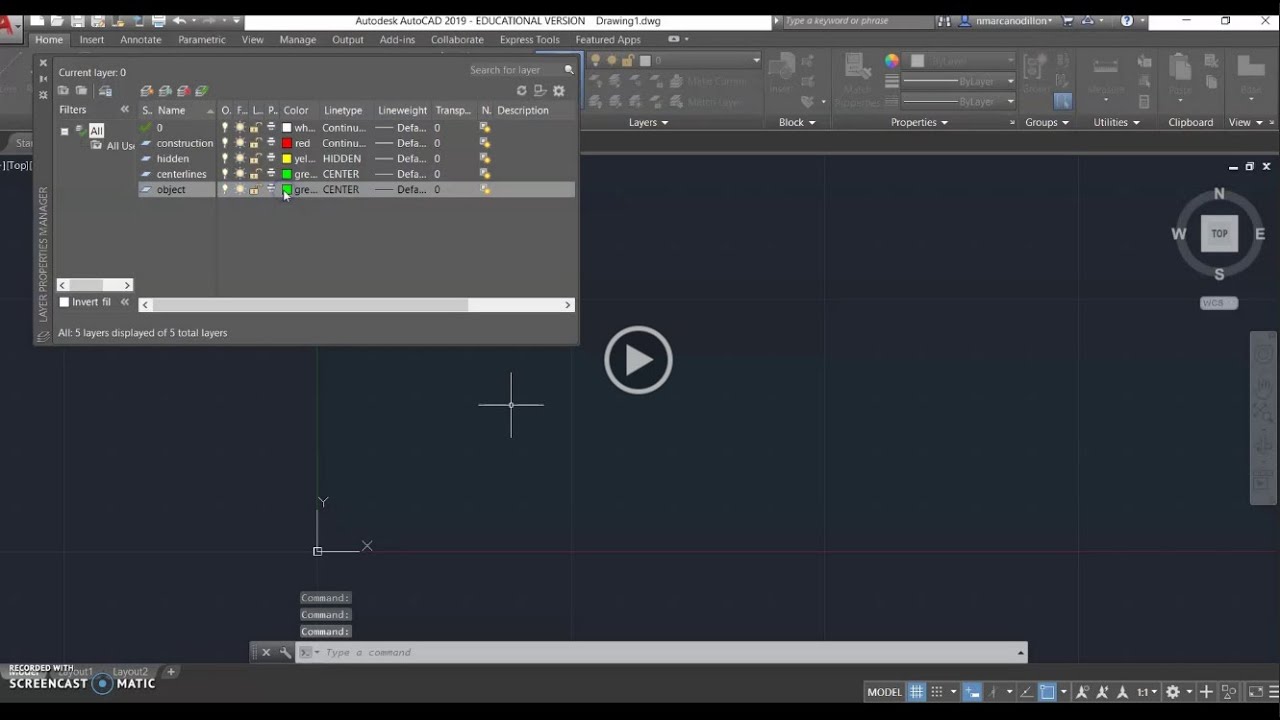Click the Set Current layer icon
The width and height of the screenshot is (1280, 720).
pos(201,91)
